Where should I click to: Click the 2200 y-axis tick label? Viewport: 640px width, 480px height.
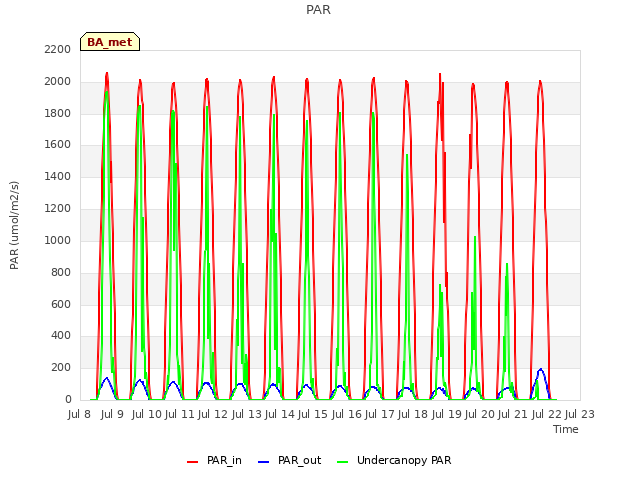click(x=58, y=49)
